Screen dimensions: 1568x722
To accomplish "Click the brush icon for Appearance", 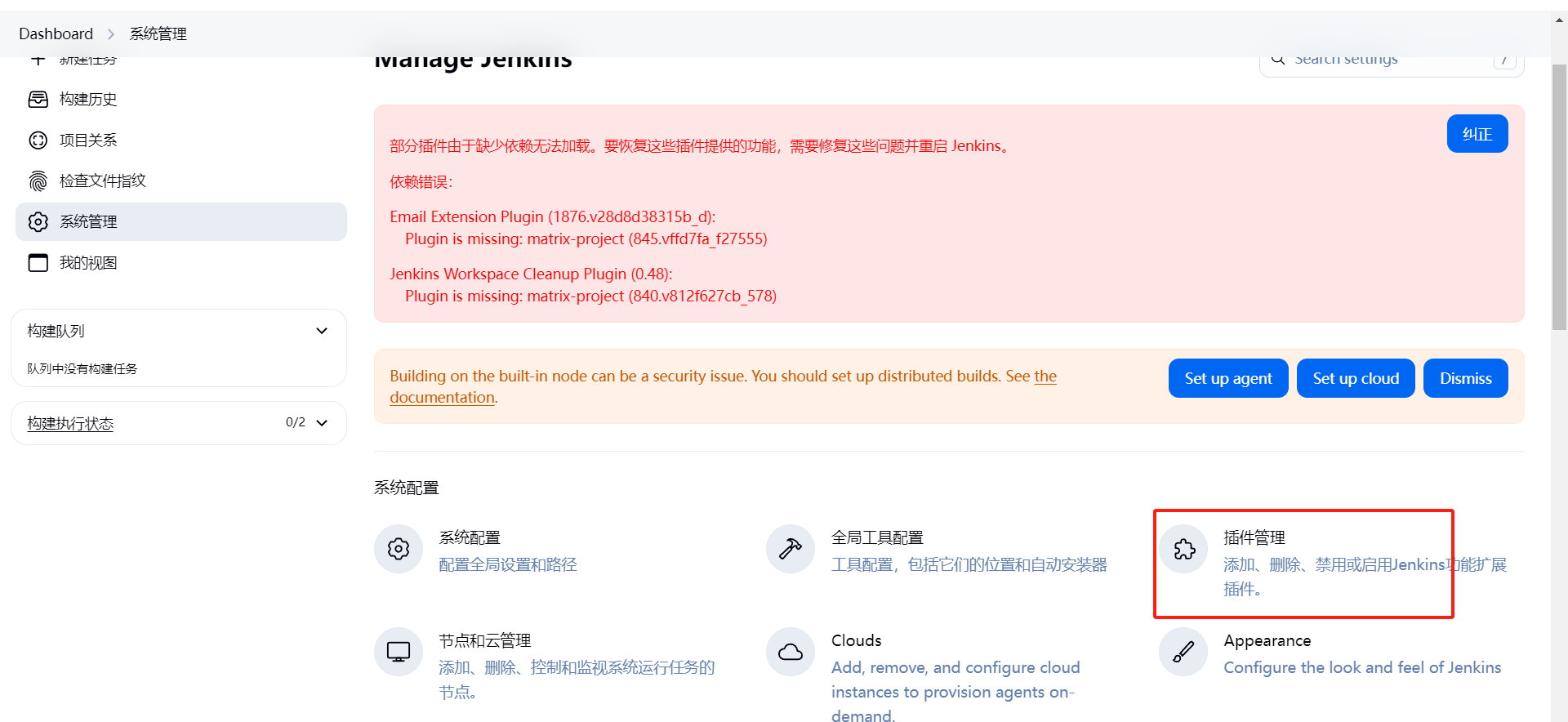I will pyautogui.click(x=1184, y=652).
